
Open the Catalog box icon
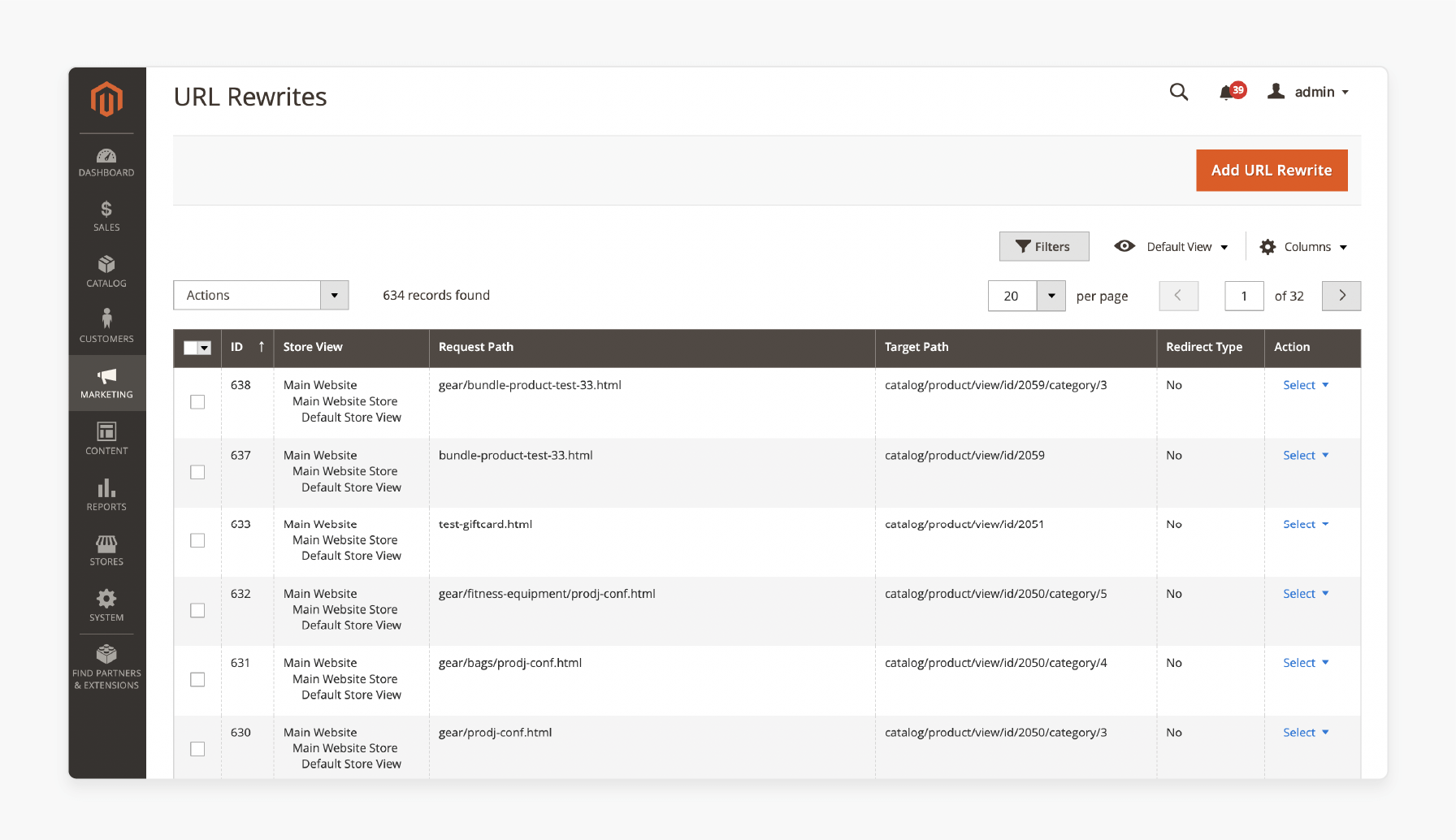click(x=106, y=264)
